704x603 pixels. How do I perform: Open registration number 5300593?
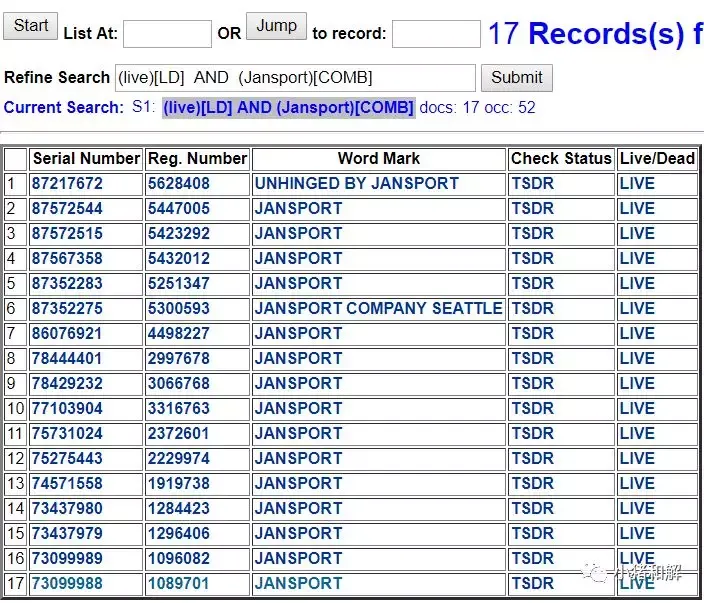click(x=179, y=308)
